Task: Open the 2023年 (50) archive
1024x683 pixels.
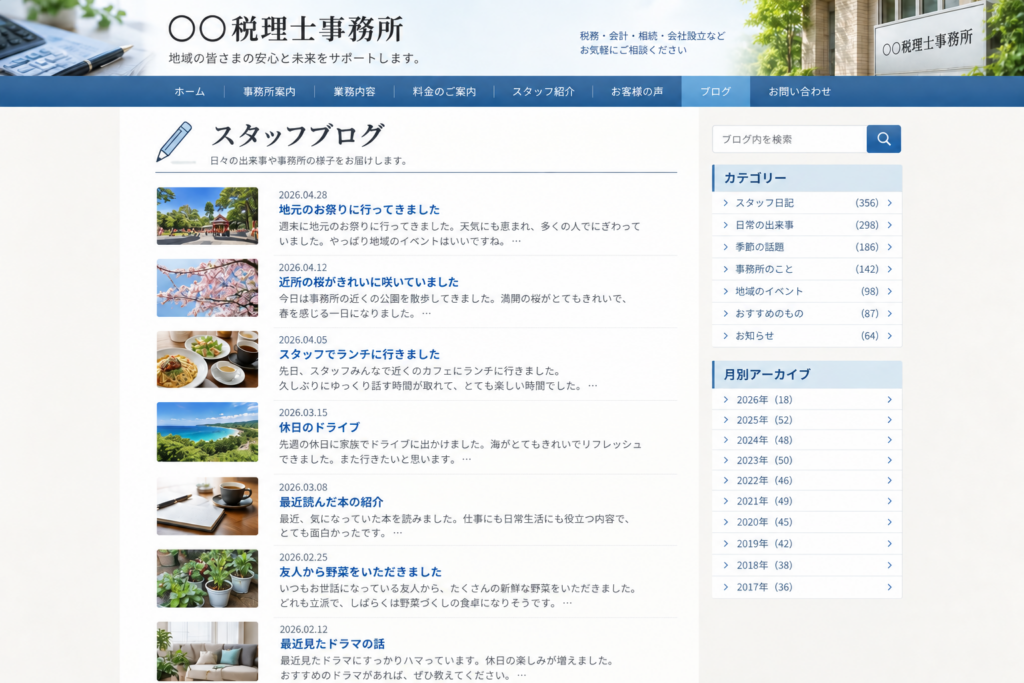Action: (807, 460)
